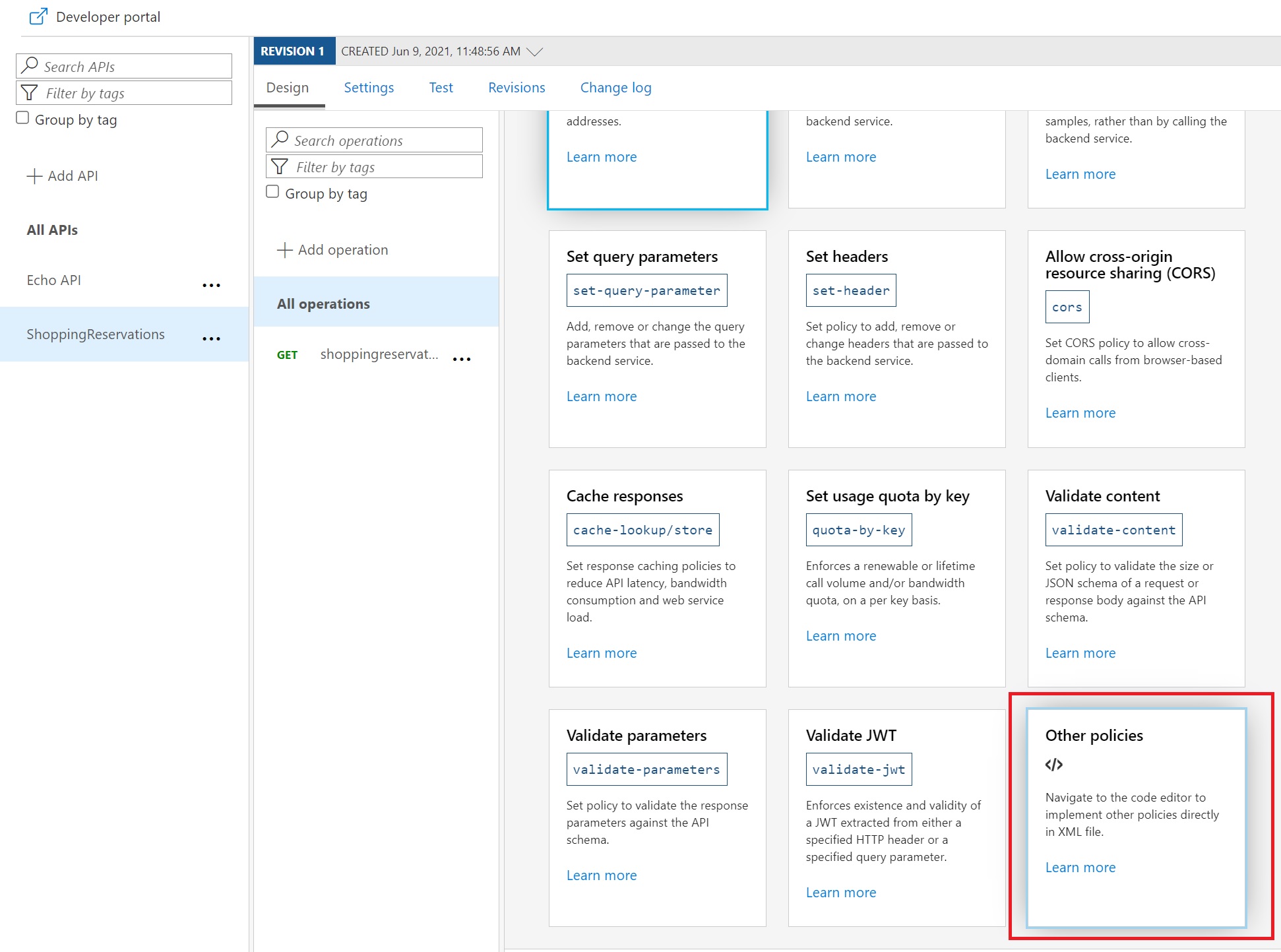The width and height of the screenshot is (1281, 952).
Task: Open the ShoppingReservations ellipsis menu
Action: [211, 338]
